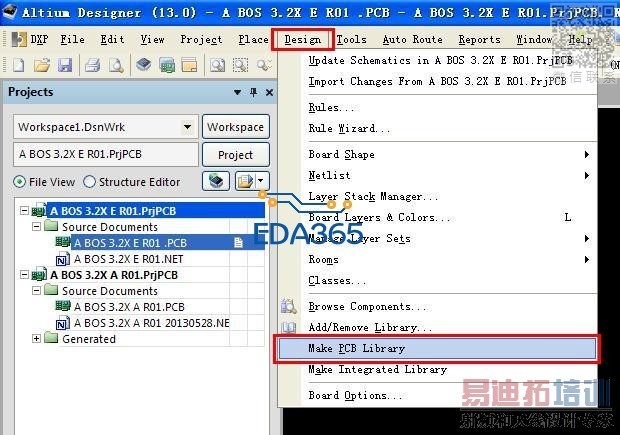Click the open folder toolbar icon
Viewport: 620px width, 435px height.
(42, 65)
